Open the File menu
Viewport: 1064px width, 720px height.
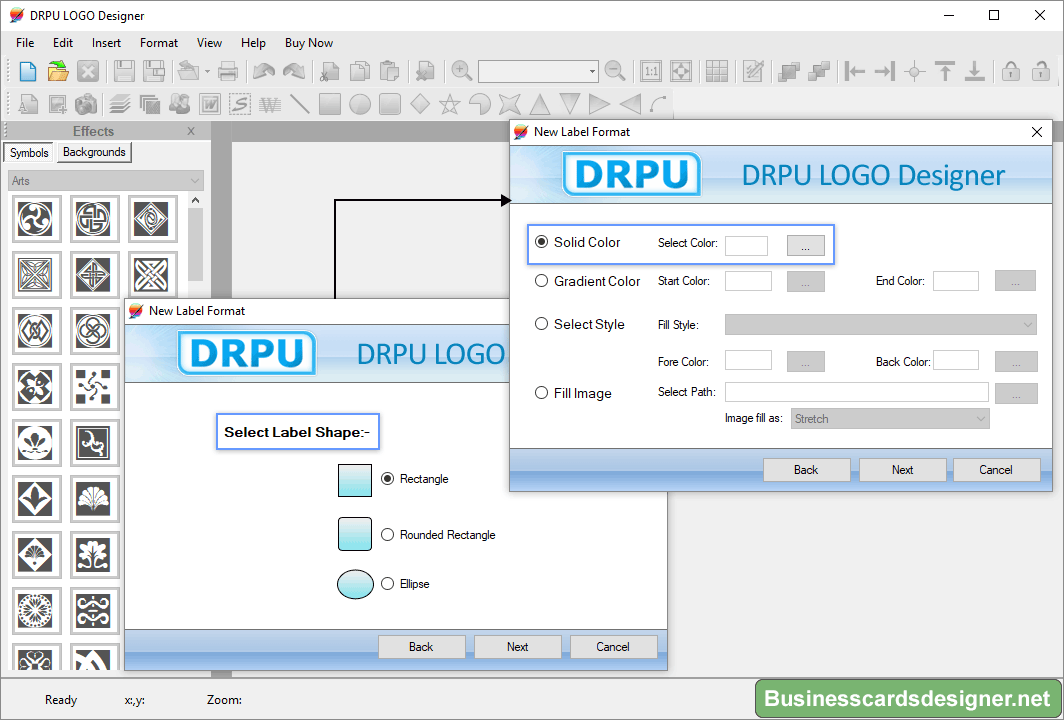click(x=25, y=43)
